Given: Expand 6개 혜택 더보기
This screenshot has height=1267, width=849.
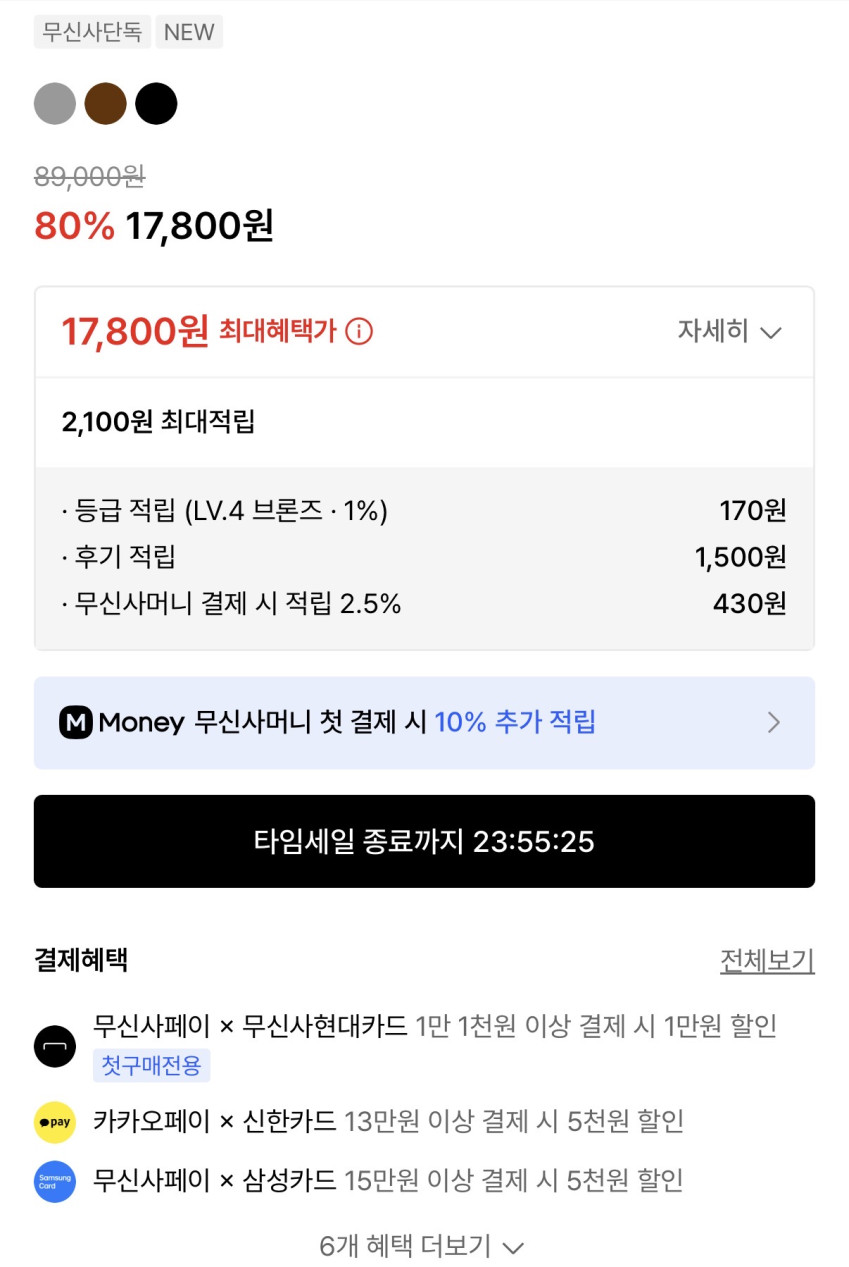Looking at the screenshot, I should point(422,1246).
